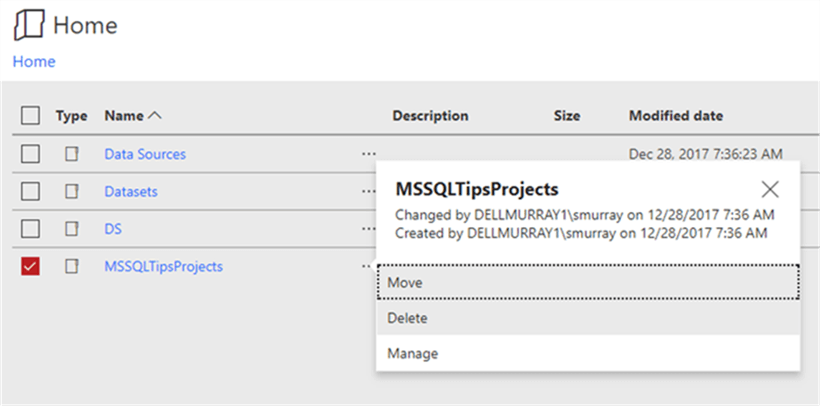Click the Size column header
The image size is (820, 406).
(x=567, y=116)
